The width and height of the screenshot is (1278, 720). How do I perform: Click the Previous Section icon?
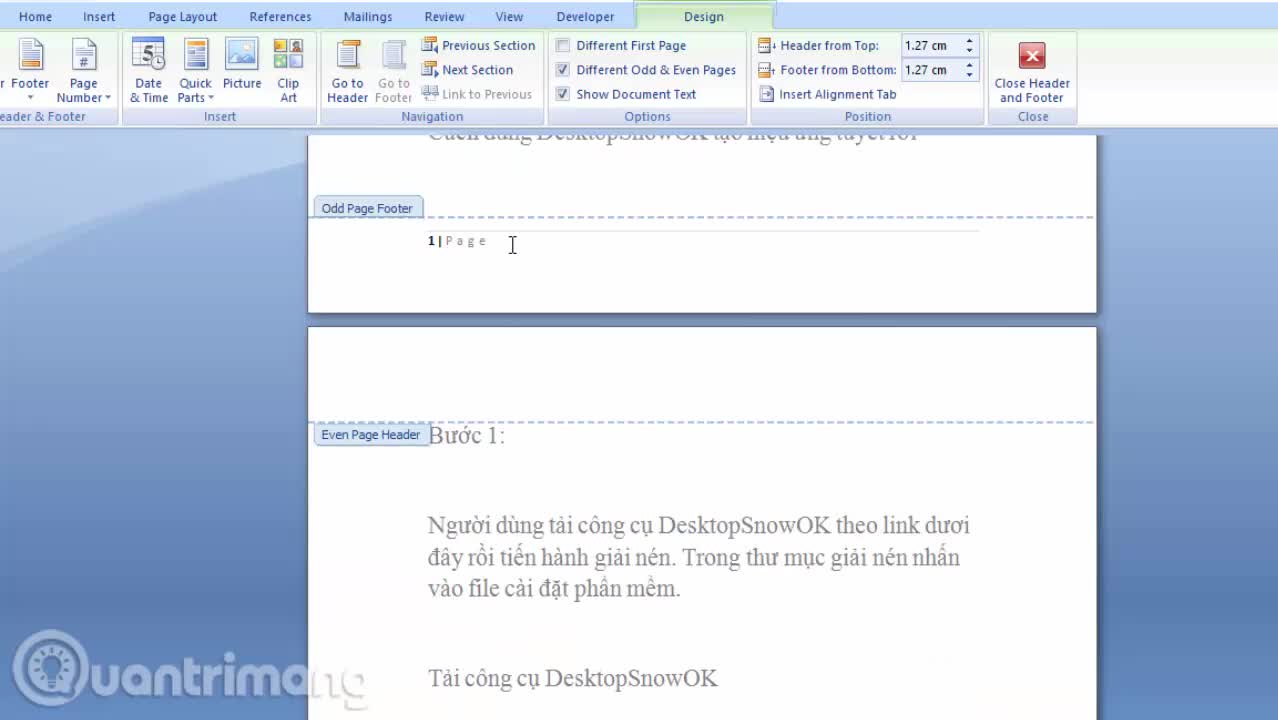coord(430,45)
